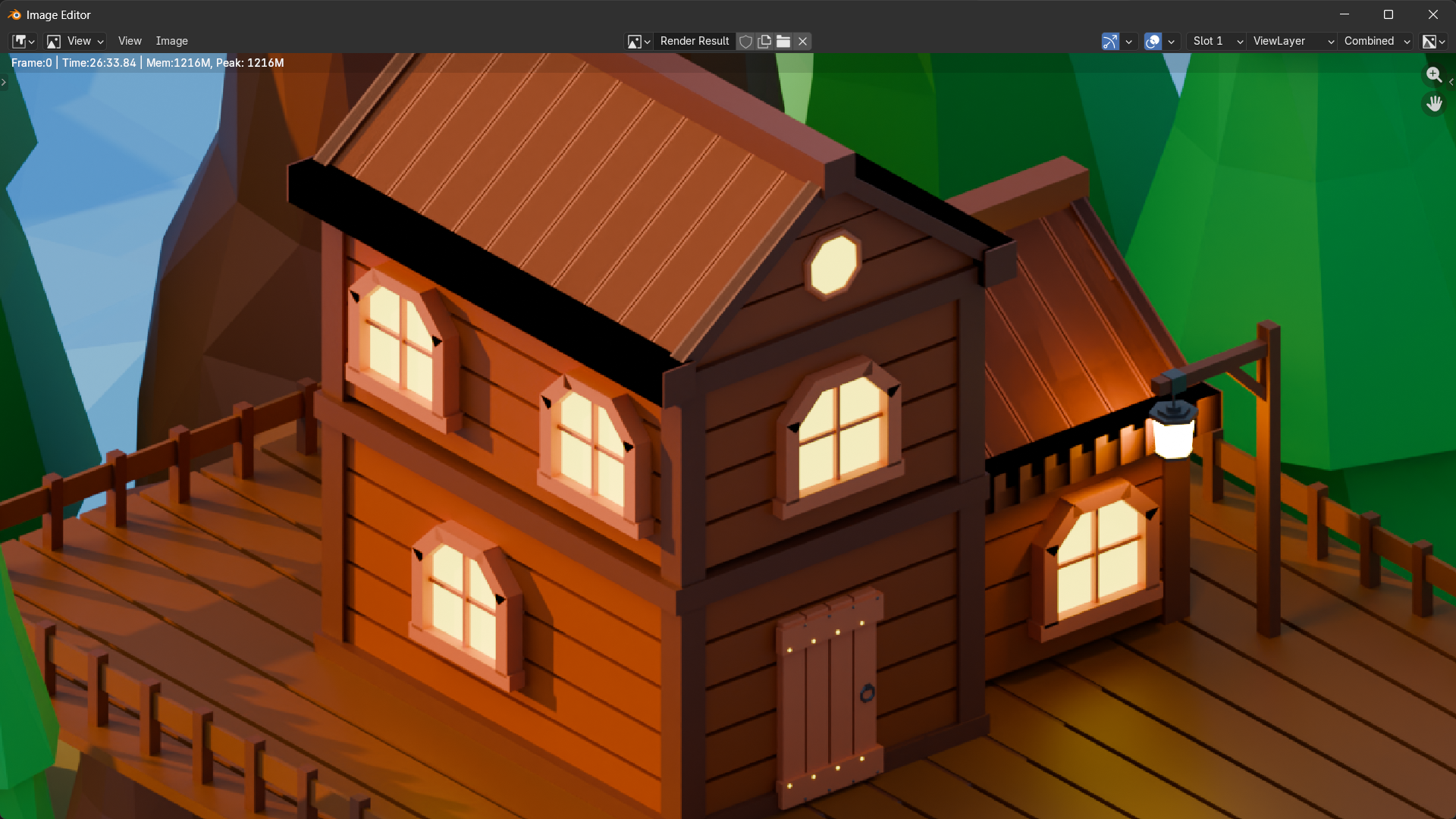Image resolution: width=1456 pixels, height=819 pixels.
Task: Click the new image icon
Action: pyautogui.click(x=764, y=41)
